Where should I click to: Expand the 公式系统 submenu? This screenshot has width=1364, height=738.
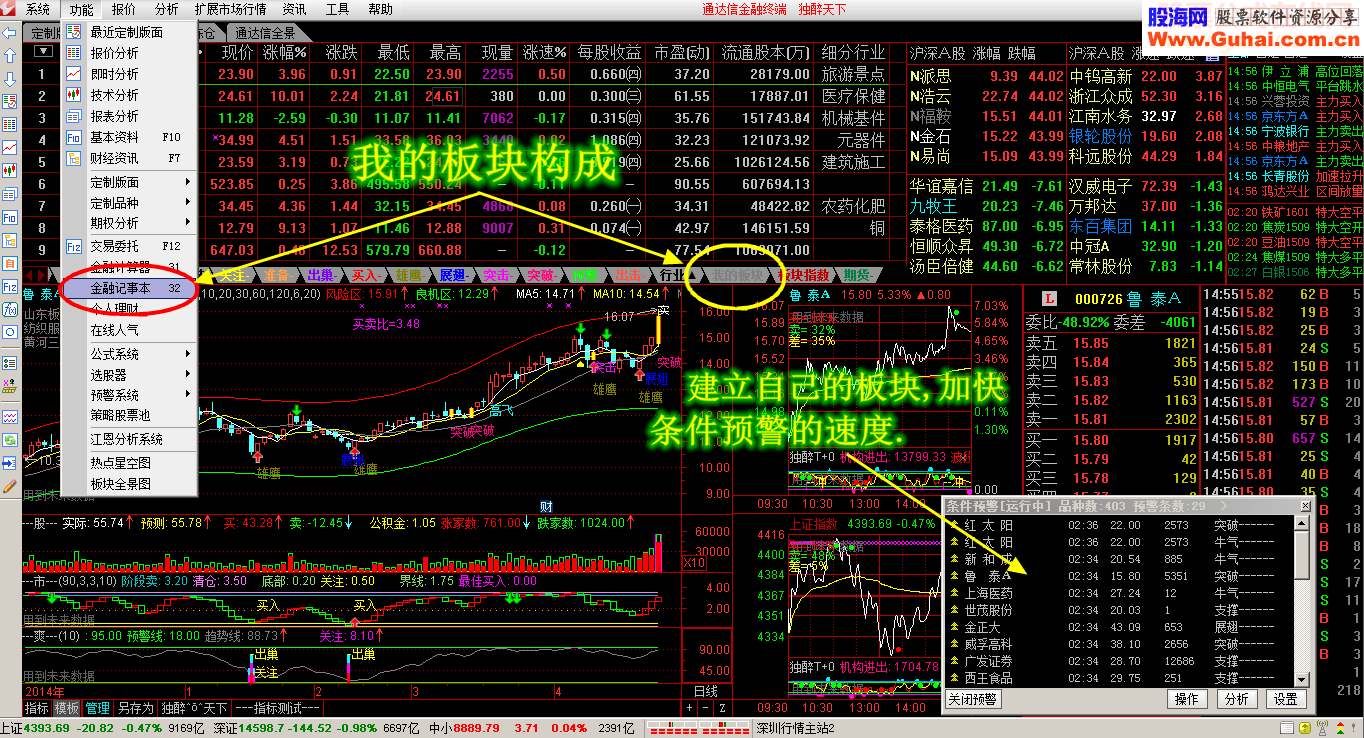point(129,354)
